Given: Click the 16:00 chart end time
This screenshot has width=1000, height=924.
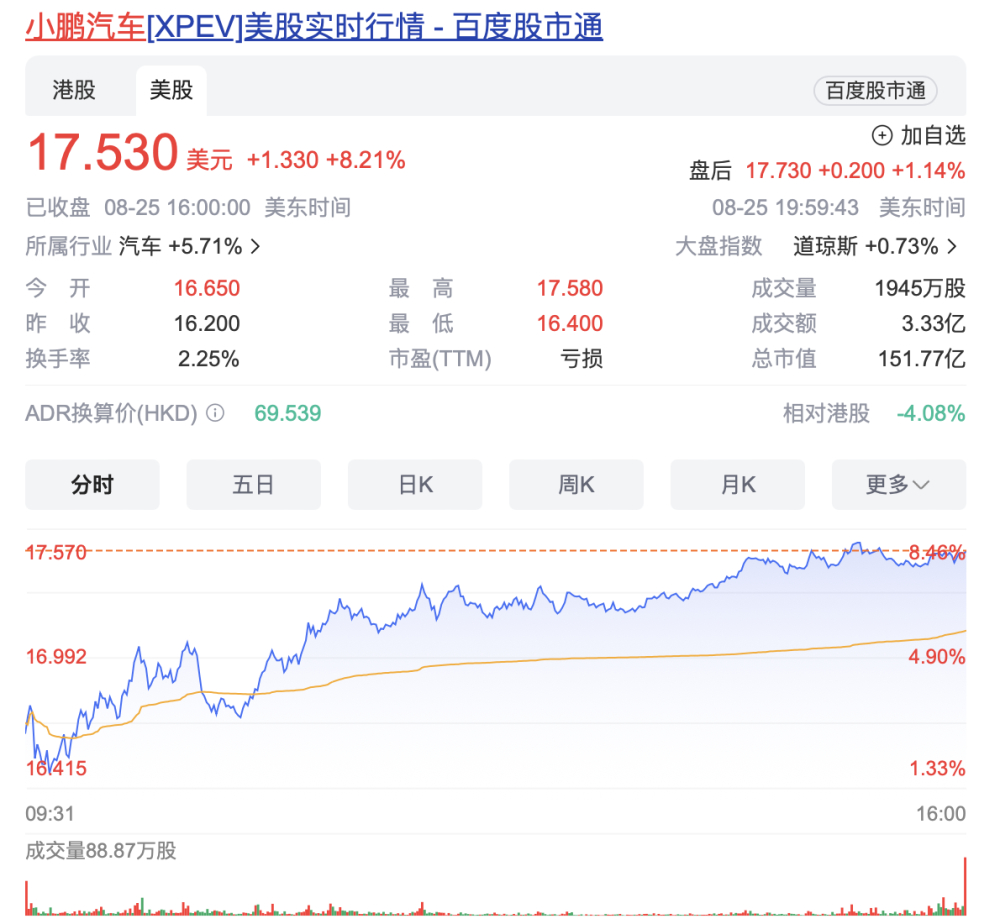Looking at the screenshot, I should pyautogui.click(x=941, y=814).
